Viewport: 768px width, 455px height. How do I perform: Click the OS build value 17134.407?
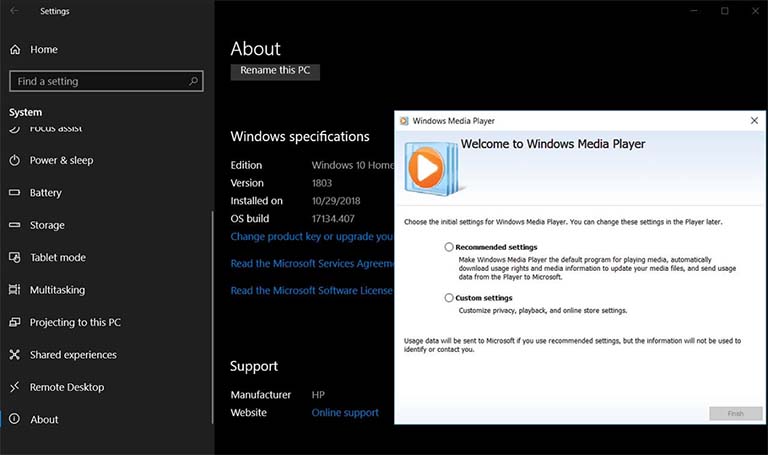point(333,218)
